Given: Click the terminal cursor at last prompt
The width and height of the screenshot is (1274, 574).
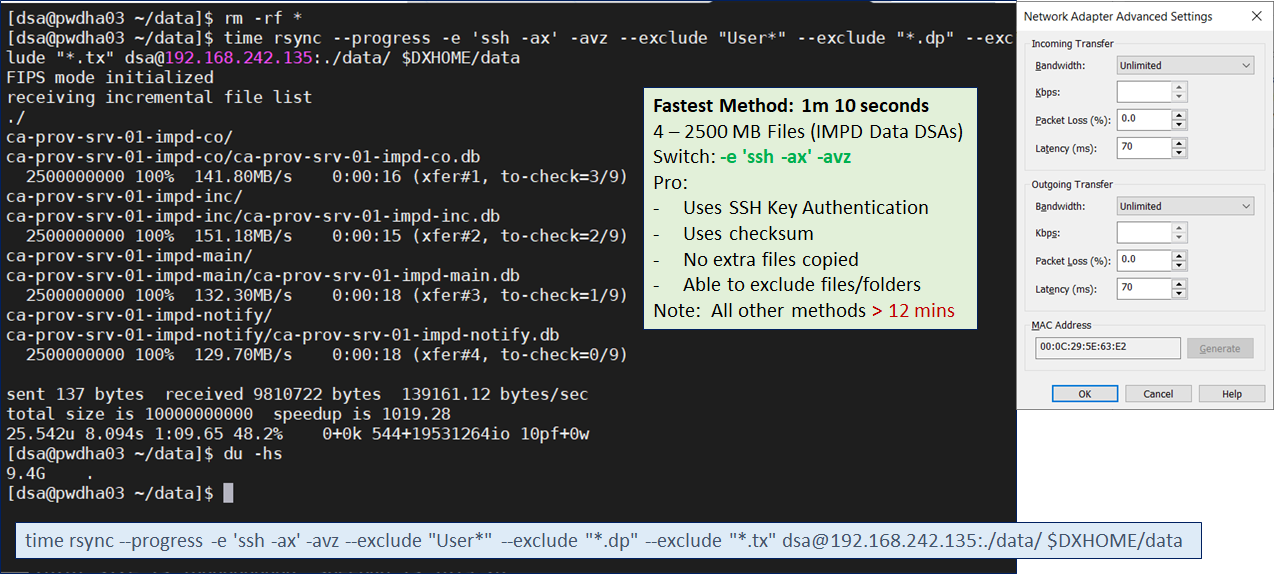Looking at the screenshot, I should 228,493.
